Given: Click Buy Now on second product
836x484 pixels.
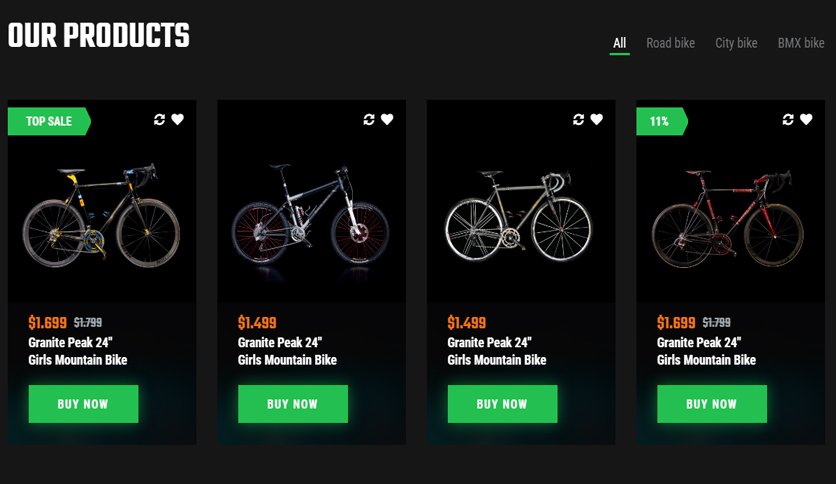Looking at the screenshot, I should 293,404.
